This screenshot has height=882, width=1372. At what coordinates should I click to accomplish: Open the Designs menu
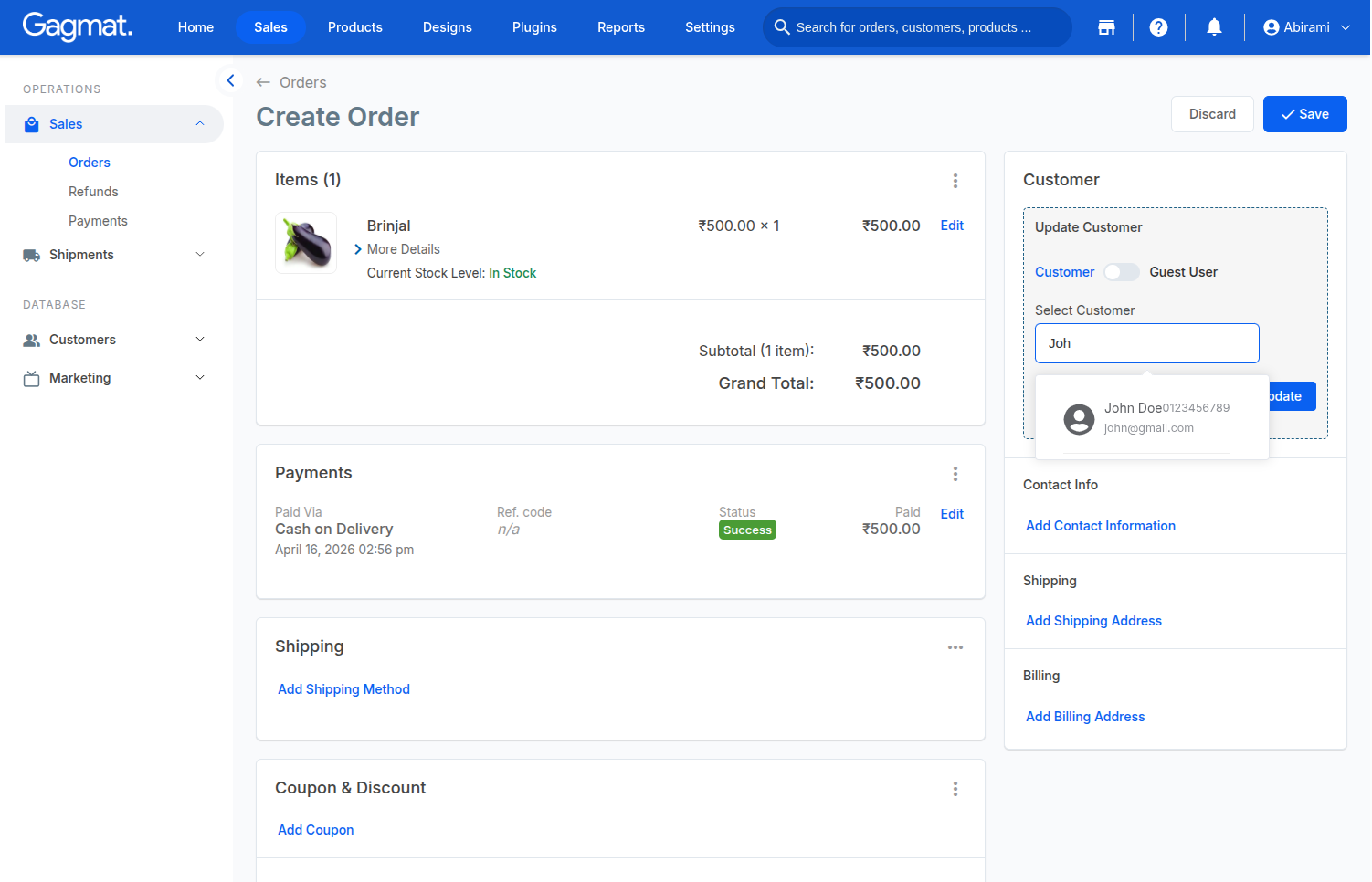point(448,27)
